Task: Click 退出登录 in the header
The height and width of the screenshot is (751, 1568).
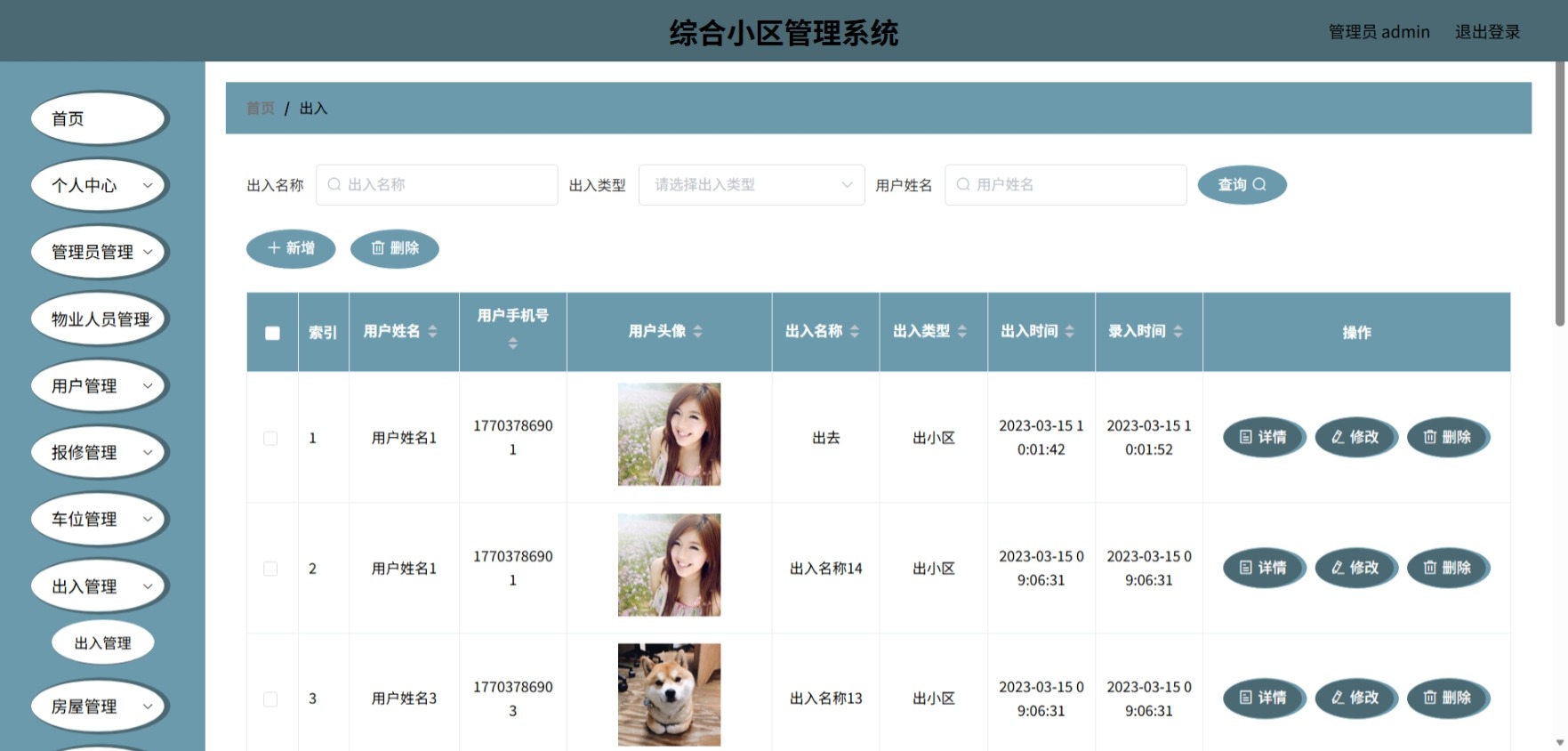Action: click(x=1487, y=32)
